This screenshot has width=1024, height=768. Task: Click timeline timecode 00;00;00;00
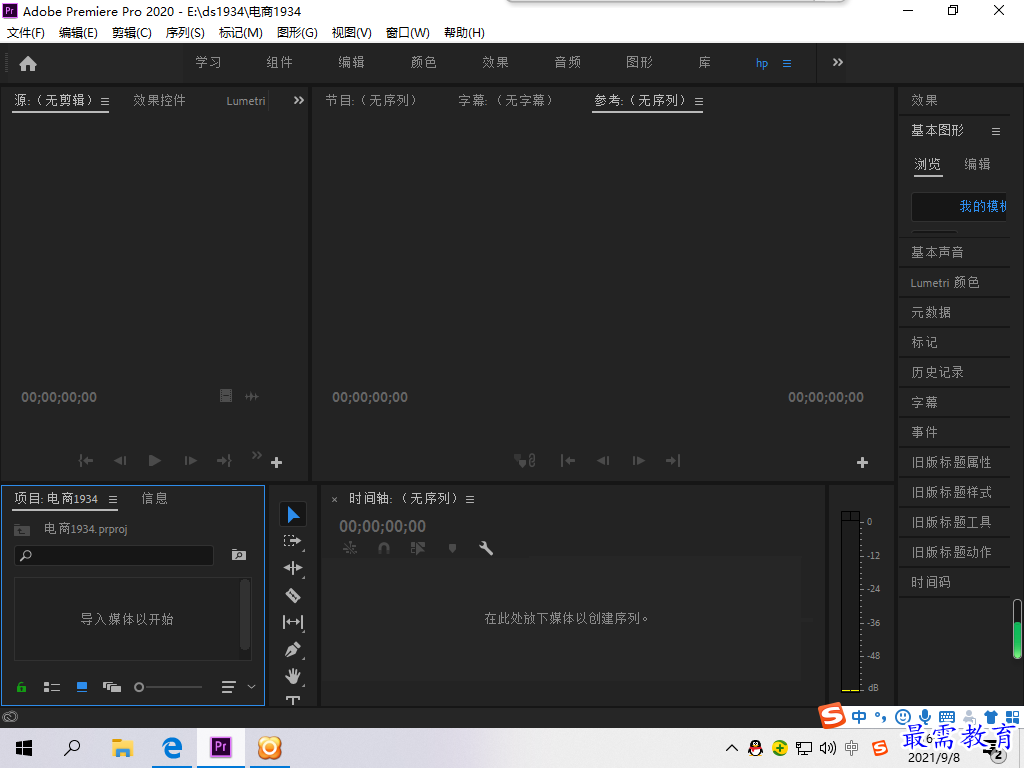click(382, 526)
